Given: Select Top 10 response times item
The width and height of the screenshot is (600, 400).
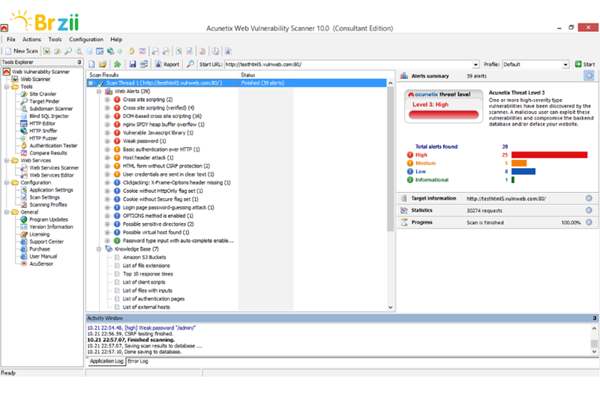Looking at the screenshot, I should (x=148, y=274).
